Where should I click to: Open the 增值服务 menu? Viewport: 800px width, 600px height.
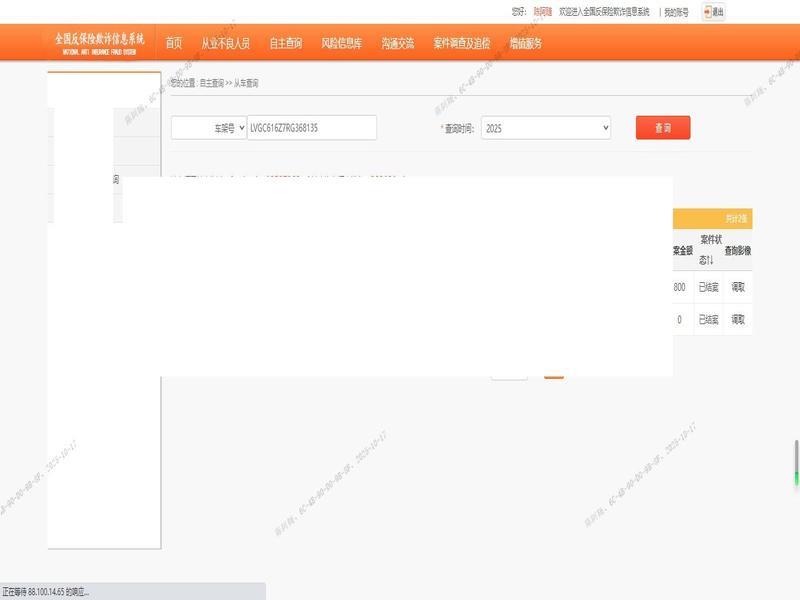525,43
